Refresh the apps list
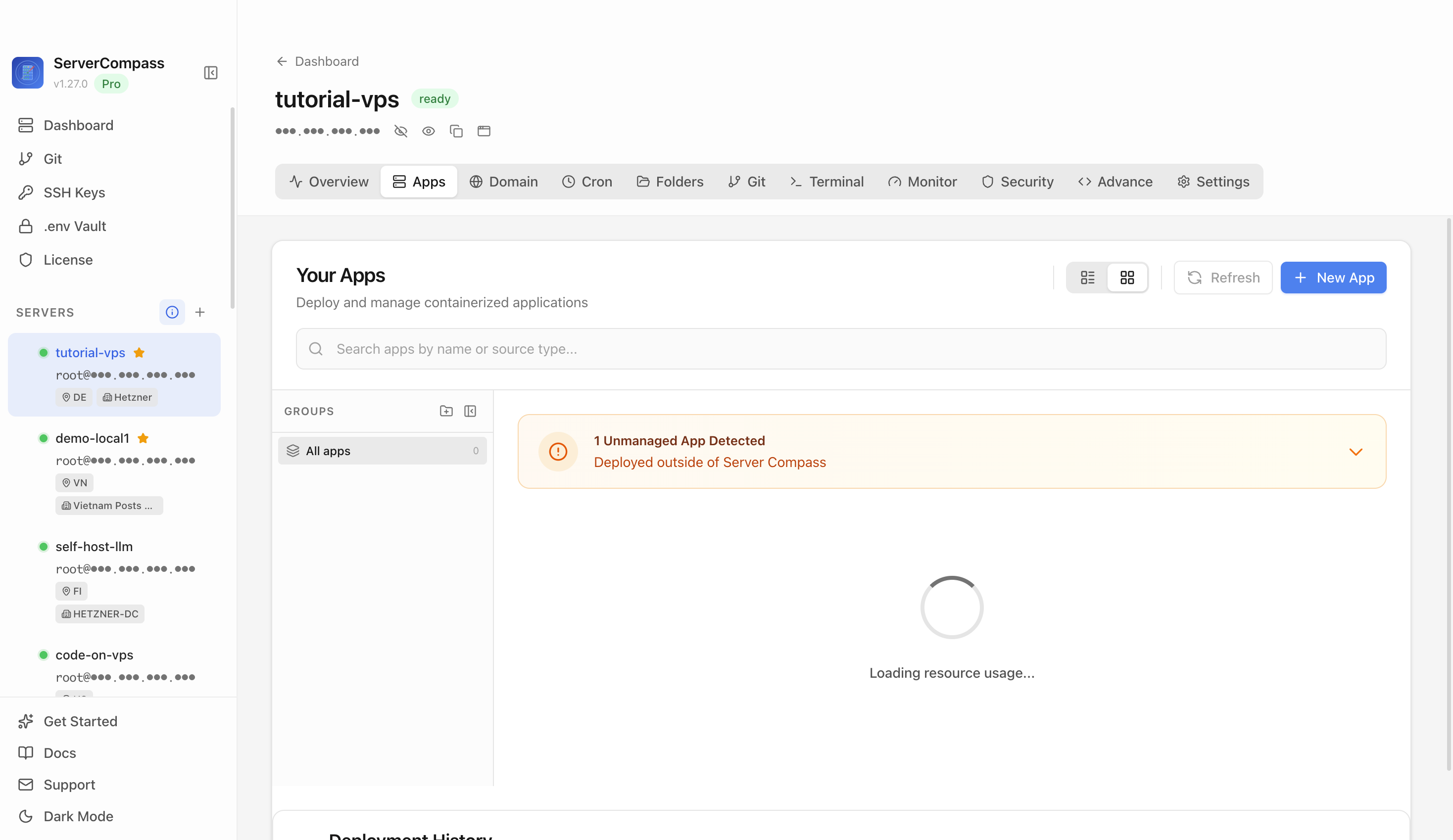The width and height of the screenshot is (1453, 840). (x=1223, y=278)
